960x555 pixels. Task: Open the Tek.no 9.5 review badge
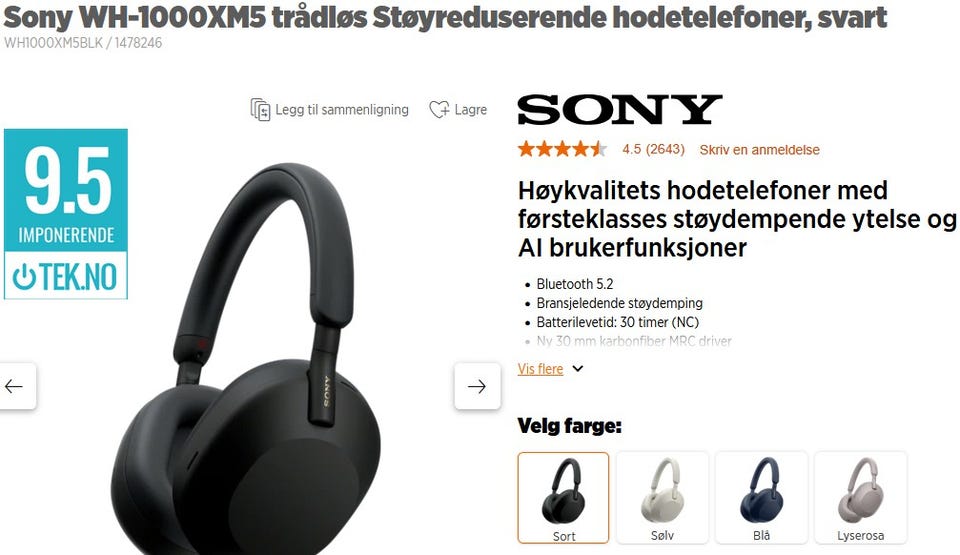(x=66, y=214)
